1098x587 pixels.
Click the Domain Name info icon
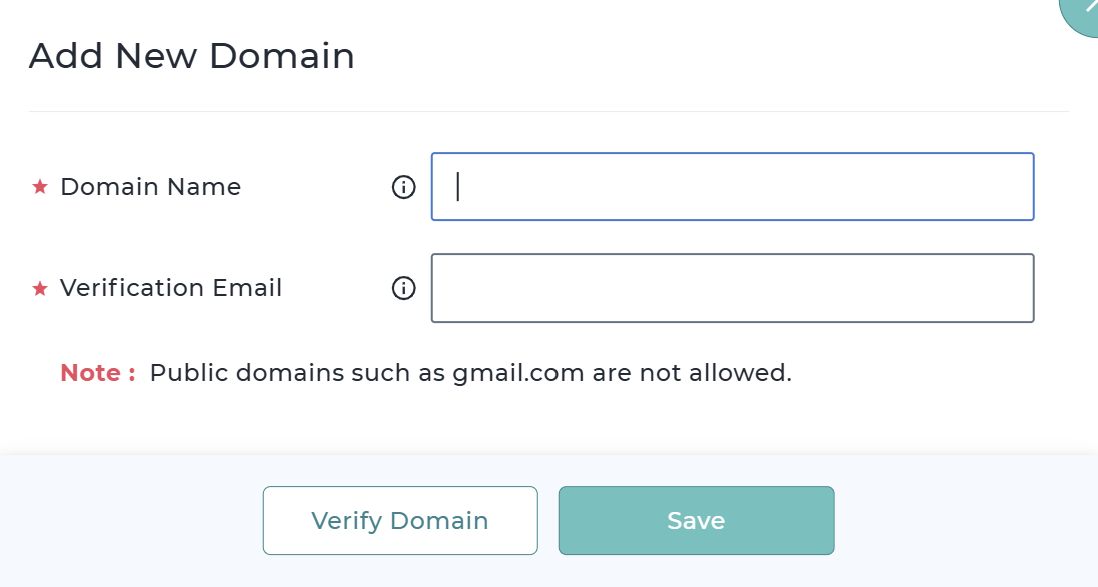click(x=403, y=187)
